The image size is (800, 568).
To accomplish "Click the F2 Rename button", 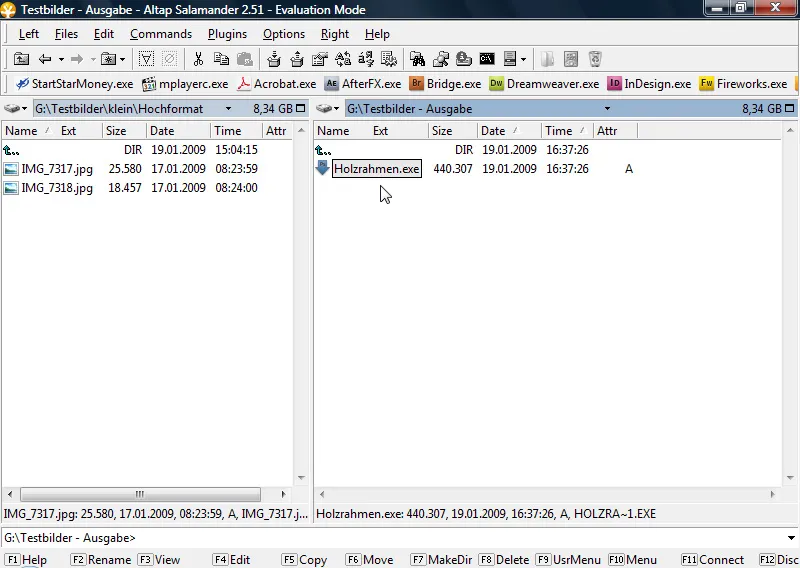I will (x=101, y=560).
